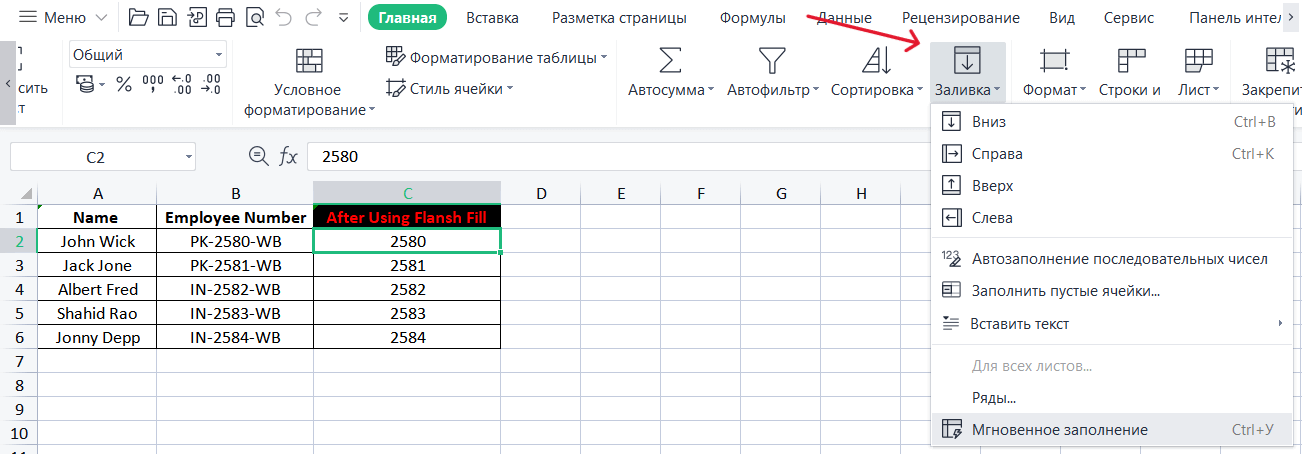Select the After Using Flansh Fill cell
Image resolution: width=1302 pixels, height=454 pixels.
[407, 217]
